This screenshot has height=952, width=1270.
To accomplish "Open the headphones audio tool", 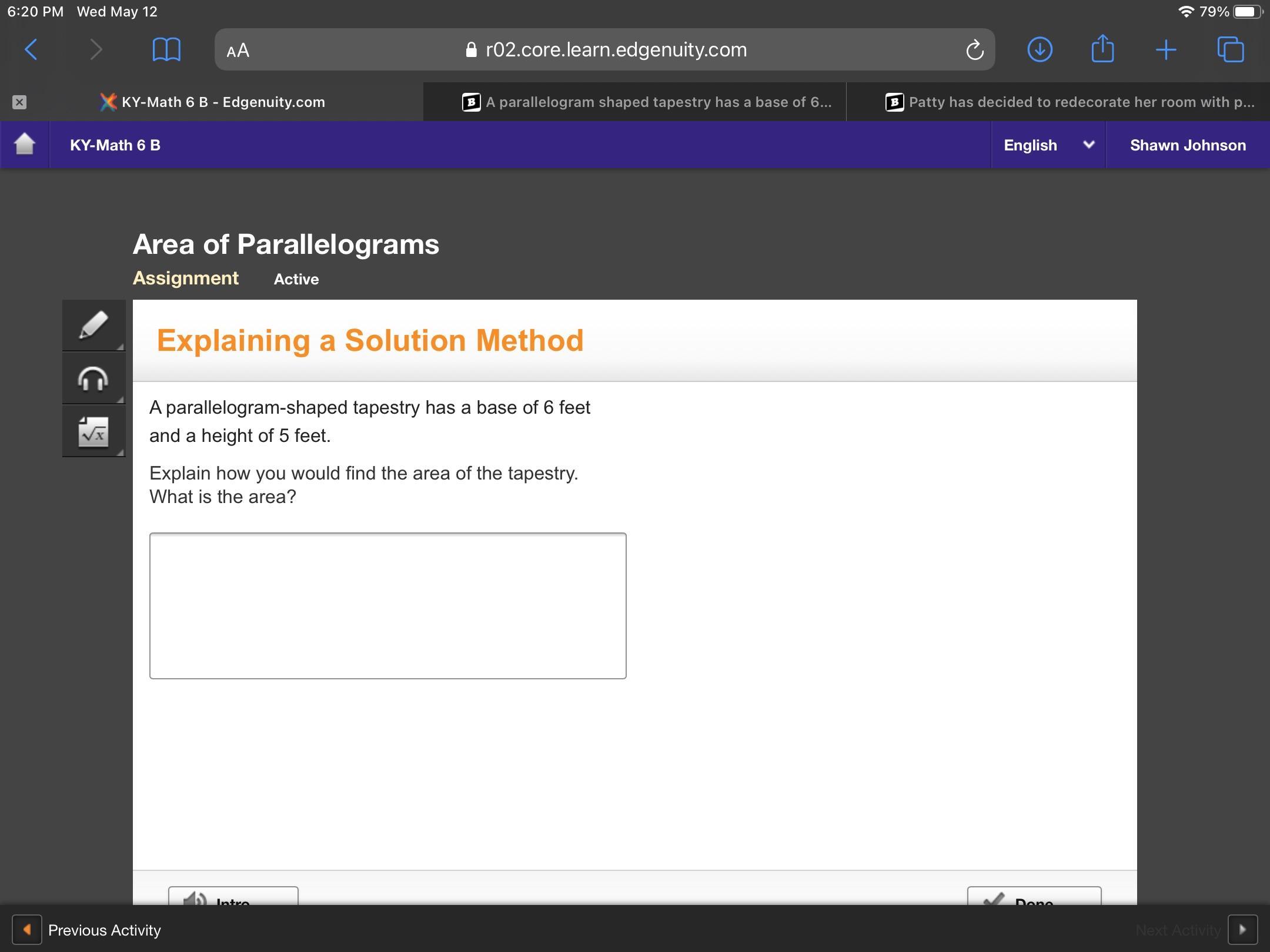I will (x=93, y=378).
